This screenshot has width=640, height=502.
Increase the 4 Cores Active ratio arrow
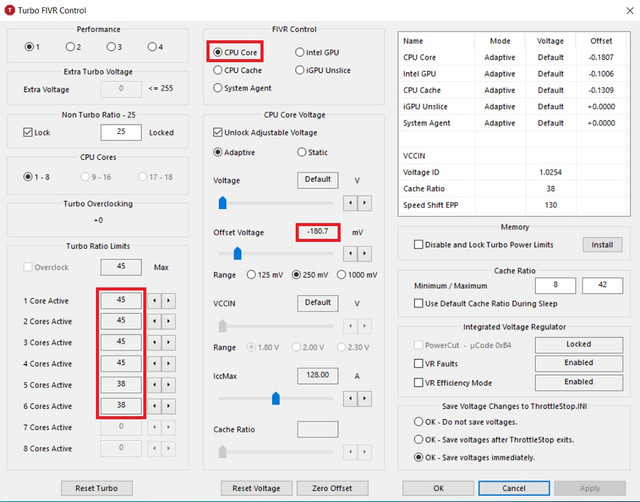point(169,364)
